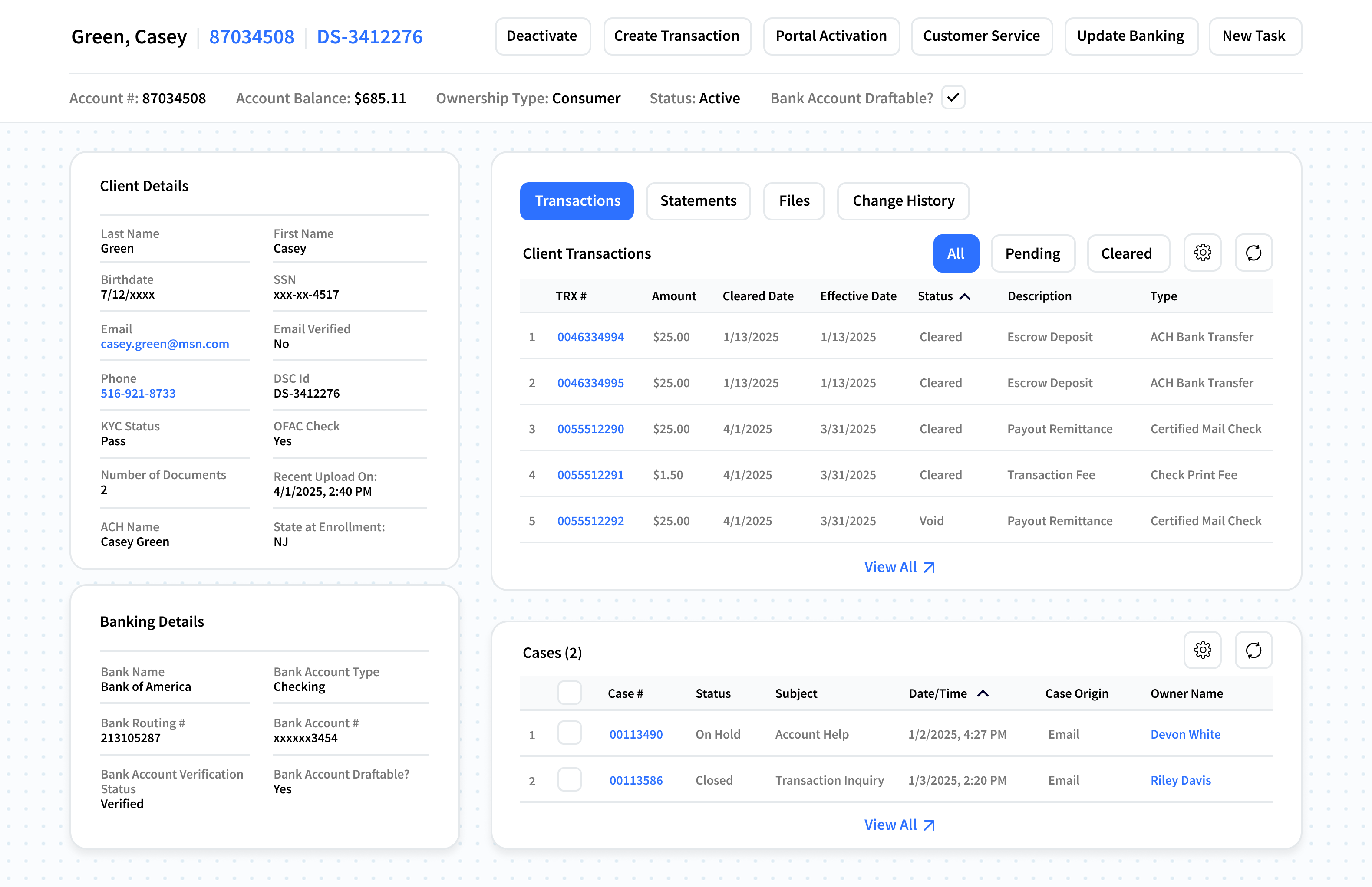Click View All under Cases
Image resolution: width=1372 pixels, height=887 pixels.
pyautogui.click(x=899, y=825)
